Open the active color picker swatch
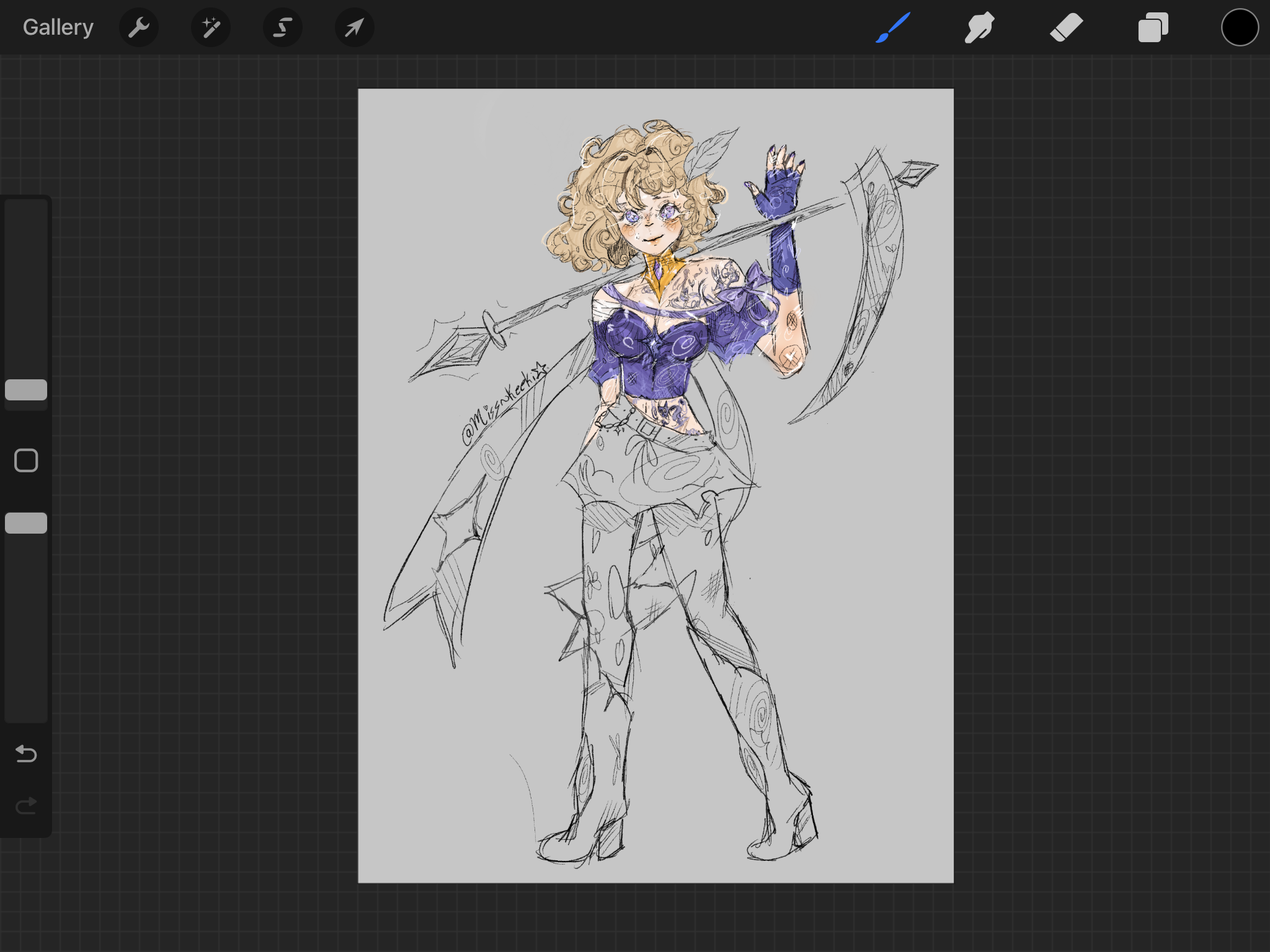Screen dimensions: 1270x952 [1240, 27]
